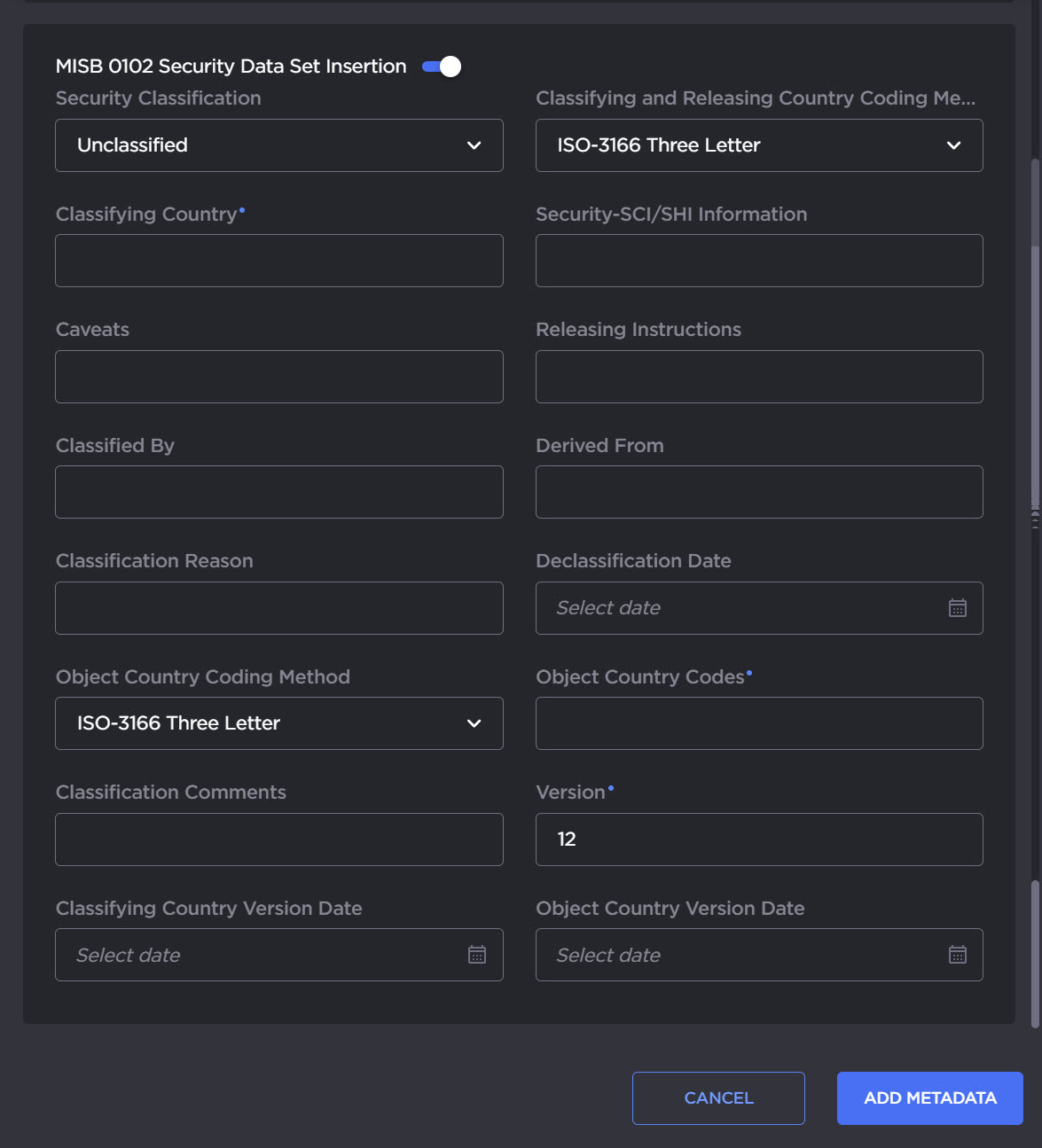Click the Add Metadata button

pos(929,1098)
